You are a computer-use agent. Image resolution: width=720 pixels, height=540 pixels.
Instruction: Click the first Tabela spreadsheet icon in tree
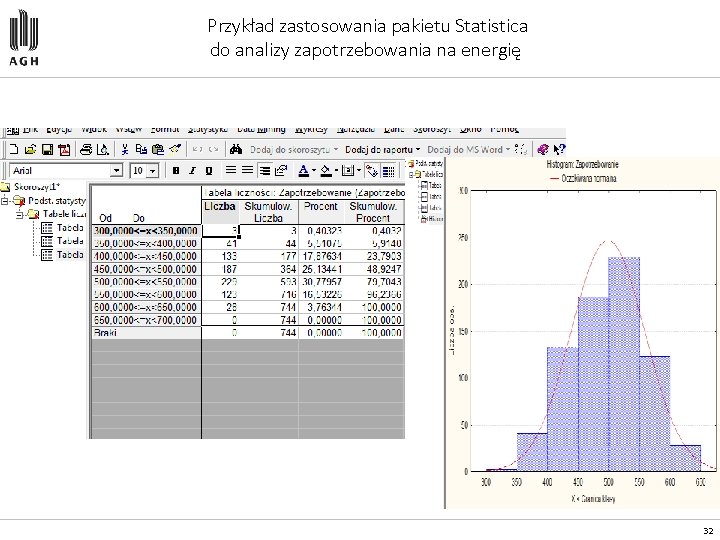47,228
